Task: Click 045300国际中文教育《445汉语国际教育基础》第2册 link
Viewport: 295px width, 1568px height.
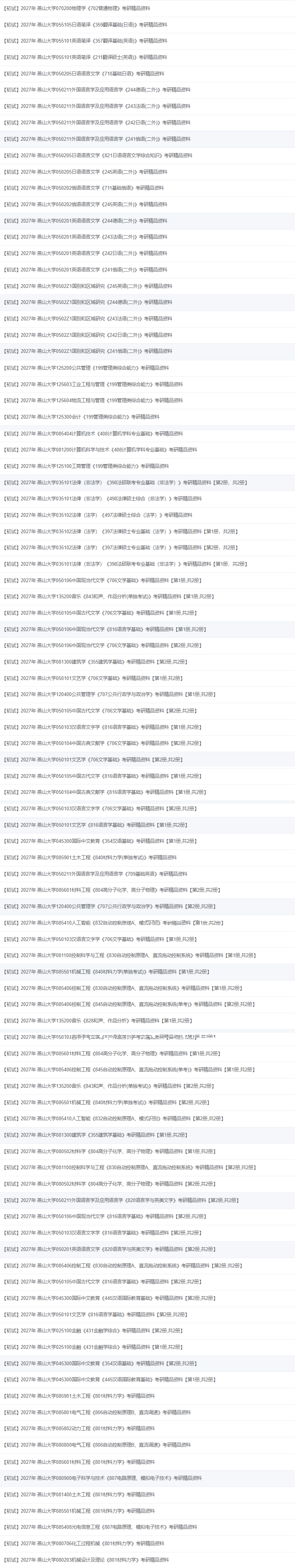Action: 110,1298
